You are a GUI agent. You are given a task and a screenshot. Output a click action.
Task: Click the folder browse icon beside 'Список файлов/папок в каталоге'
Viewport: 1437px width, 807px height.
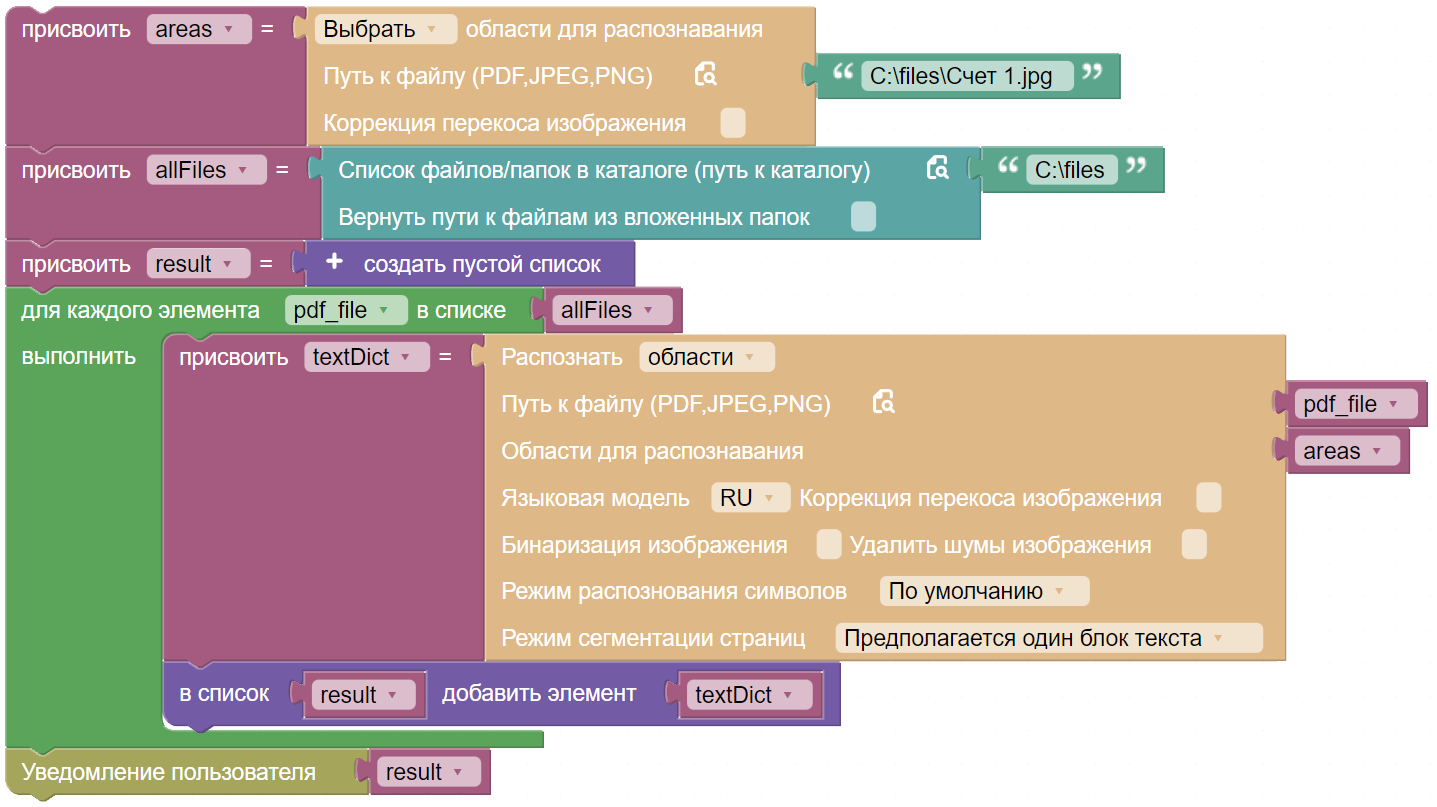click(x=937, y=169)
